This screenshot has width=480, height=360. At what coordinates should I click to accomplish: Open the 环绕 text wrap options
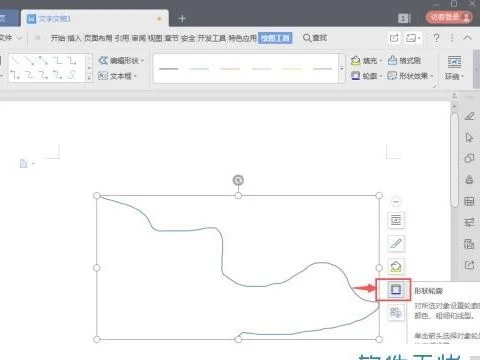click(x=454, y=68)
